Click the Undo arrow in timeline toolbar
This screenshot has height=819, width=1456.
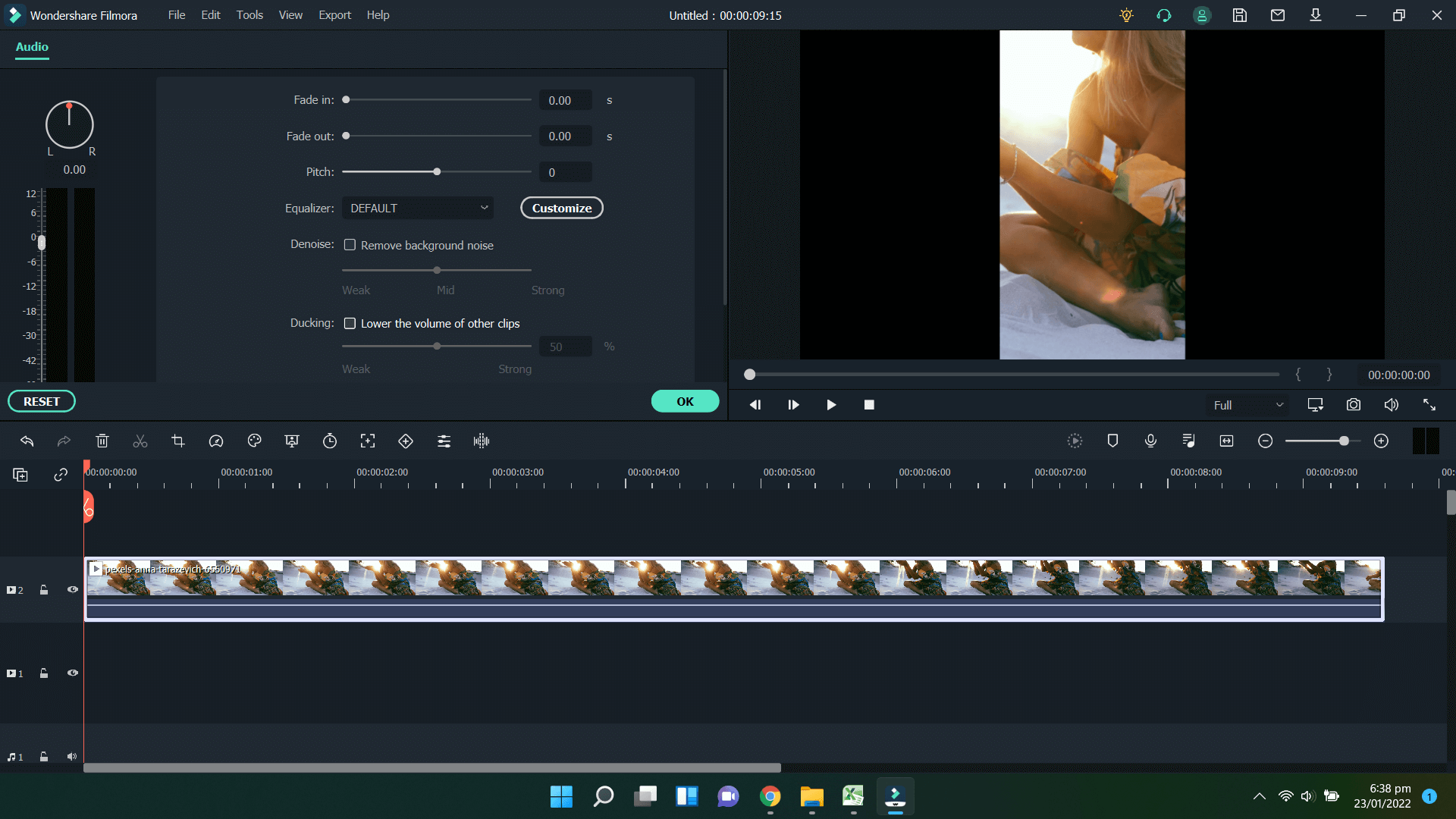(x=27, y=441)
